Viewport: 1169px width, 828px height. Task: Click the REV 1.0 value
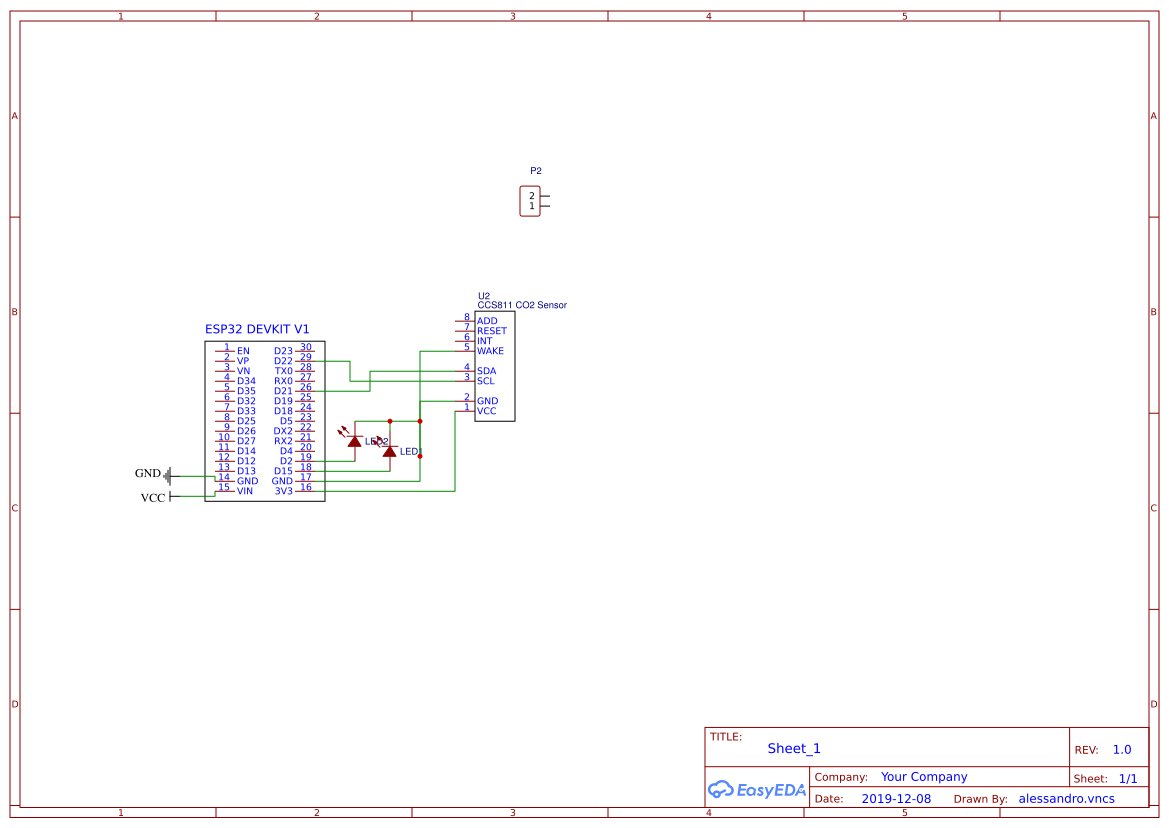pos(1121,750)
